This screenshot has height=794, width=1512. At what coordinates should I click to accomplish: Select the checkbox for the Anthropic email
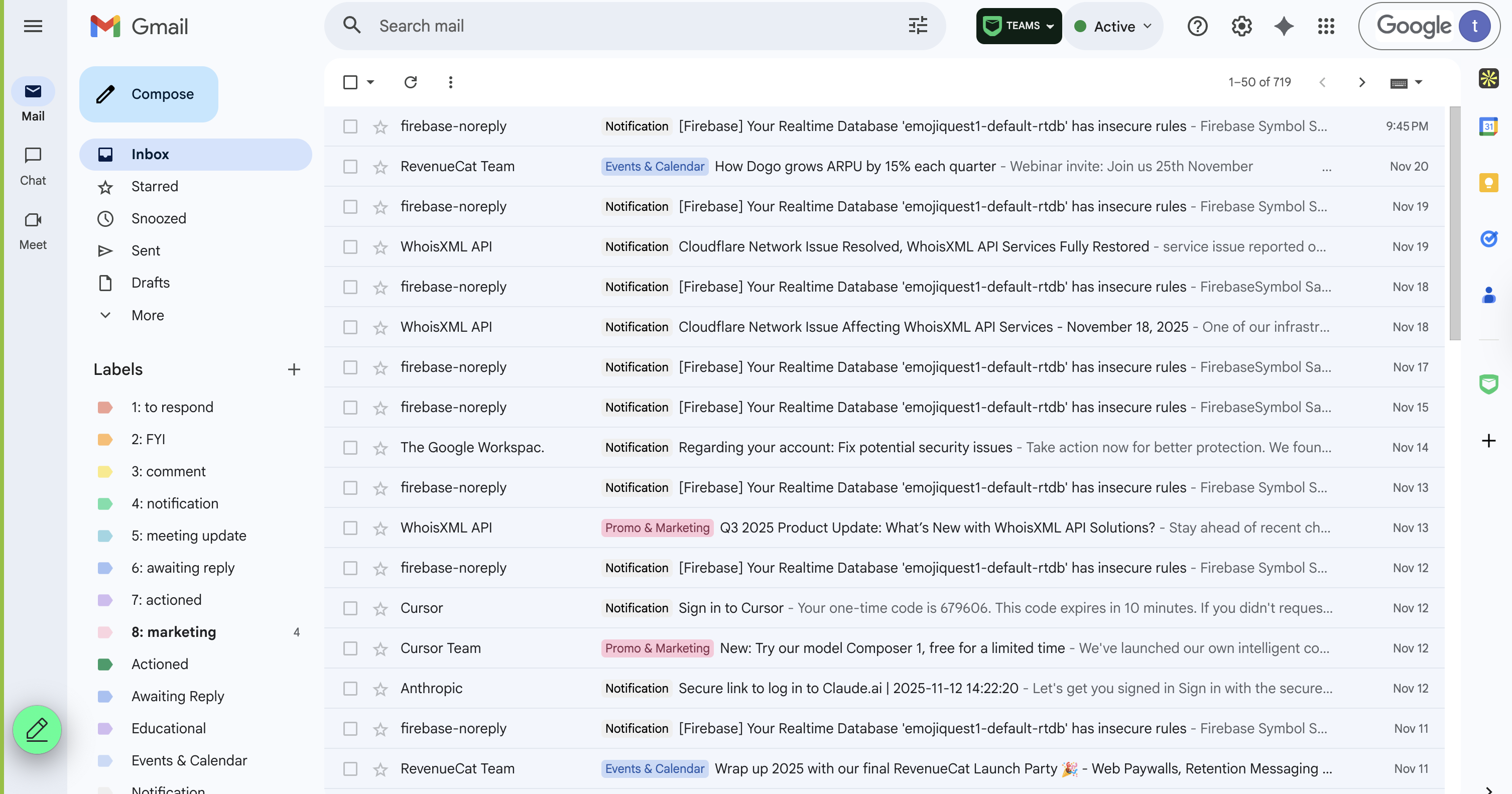pyautogui.click(x=350, y=689)
